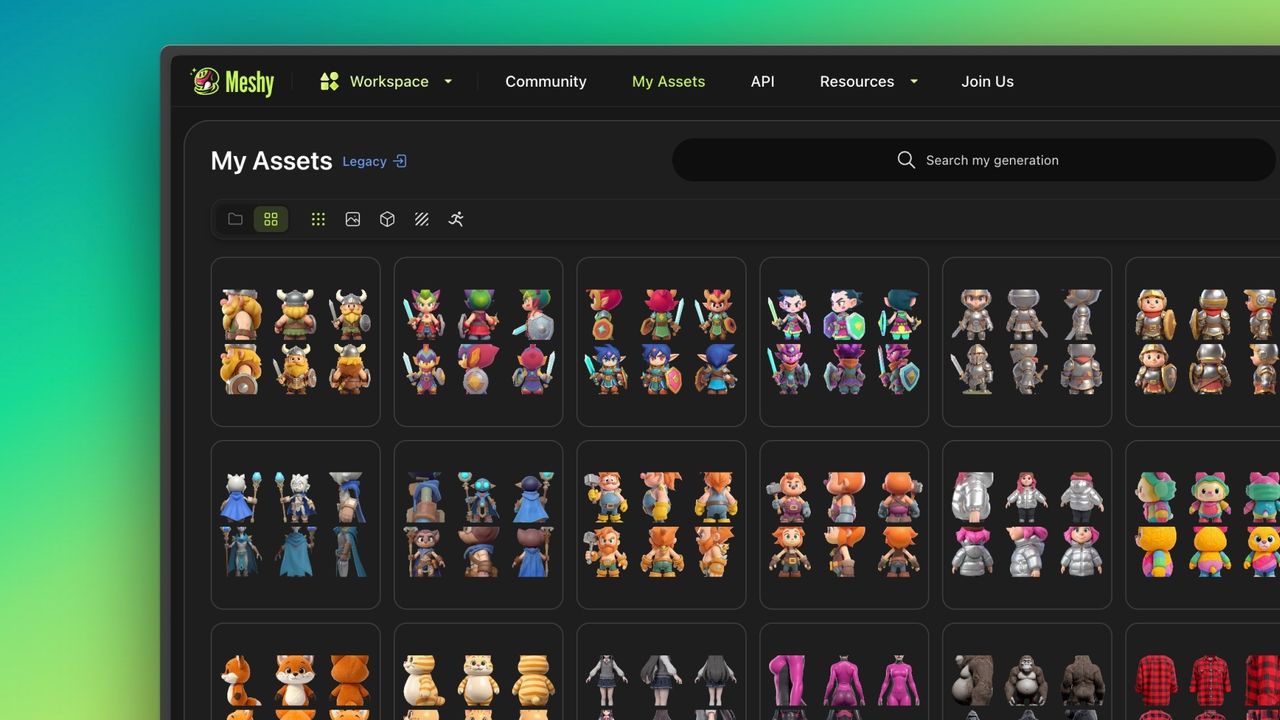Click the magnifying glass search icon
Viewport: 1280px width, 720px height.
click(906, 160)
